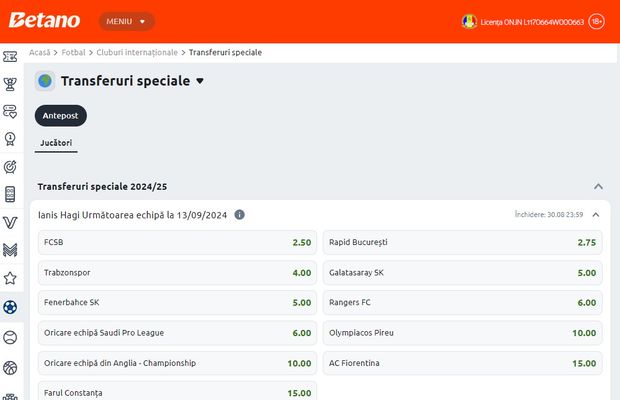Select the Antepost filter pill
The height and width of the screenshot is (400, 620).
60,115
